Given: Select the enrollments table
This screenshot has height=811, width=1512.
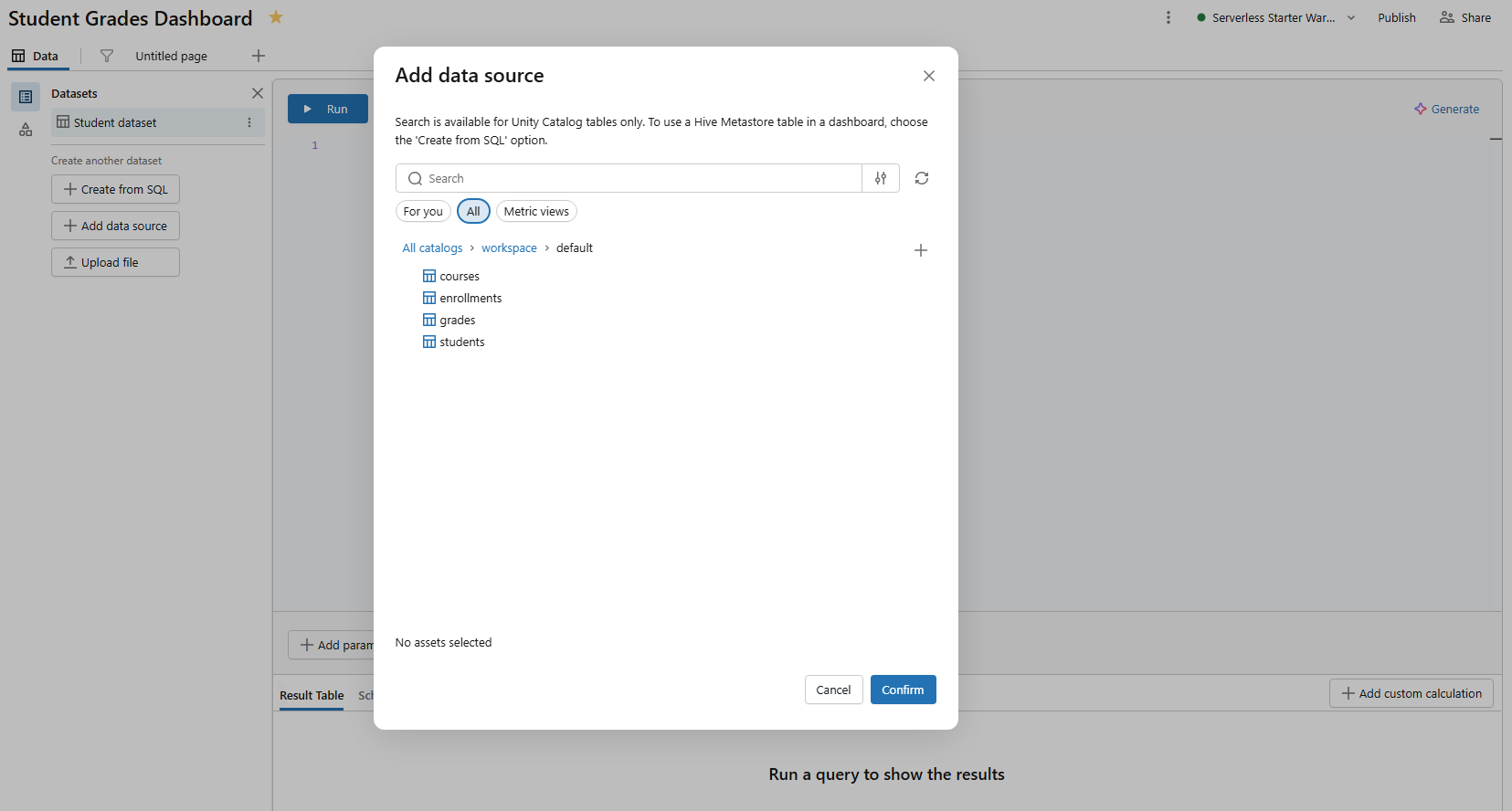Looking at the screenshot, I should click(462, 298).
